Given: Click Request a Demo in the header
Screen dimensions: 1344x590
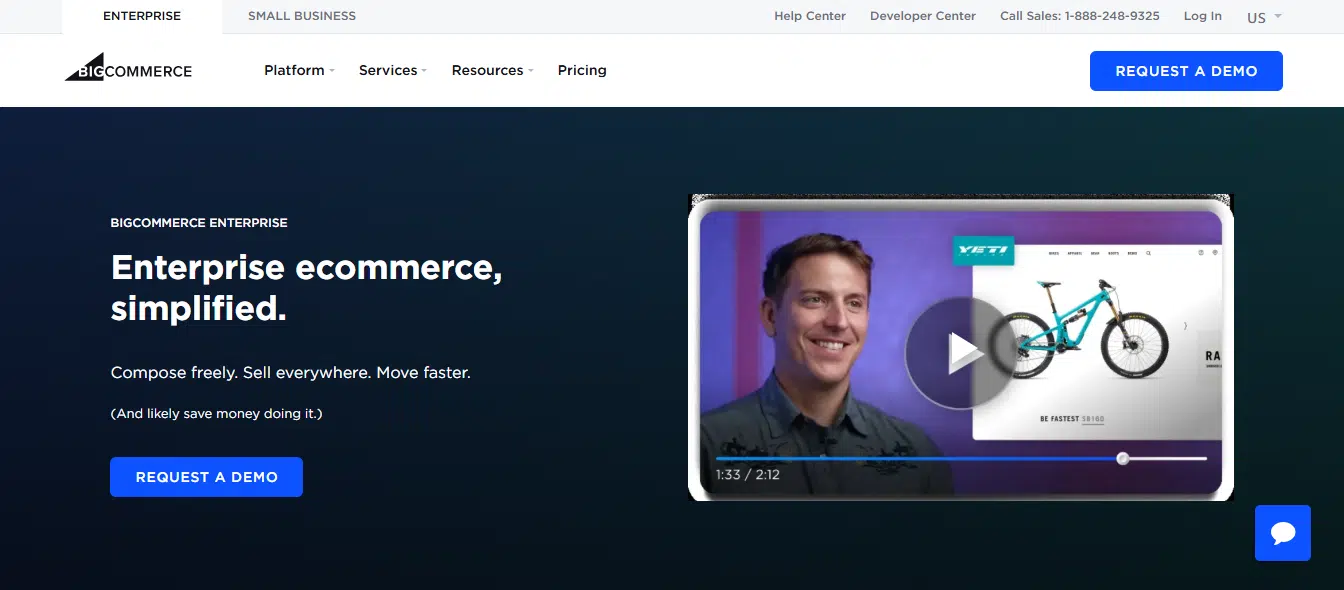Looking at the screenshot, I should 1186,71.
